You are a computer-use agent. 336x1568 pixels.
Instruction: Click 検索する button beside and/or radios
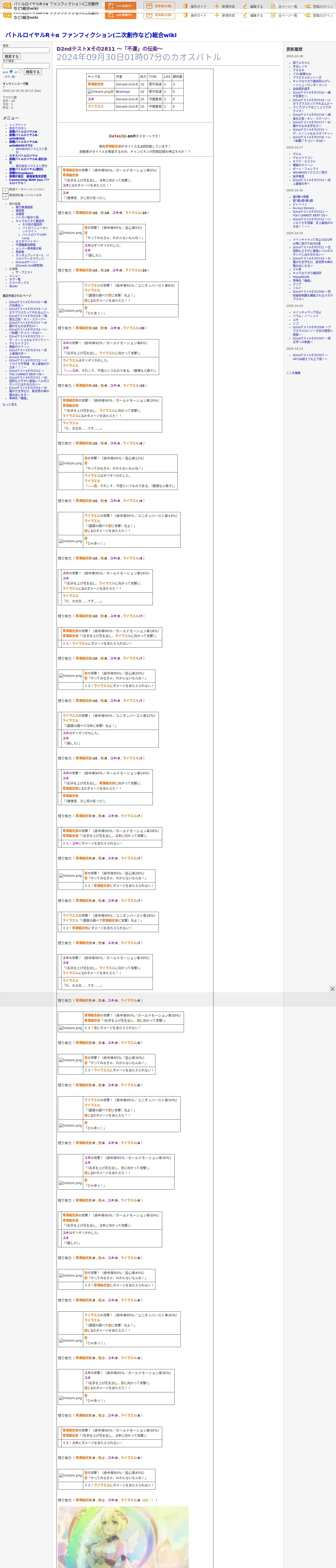(33, 72)
